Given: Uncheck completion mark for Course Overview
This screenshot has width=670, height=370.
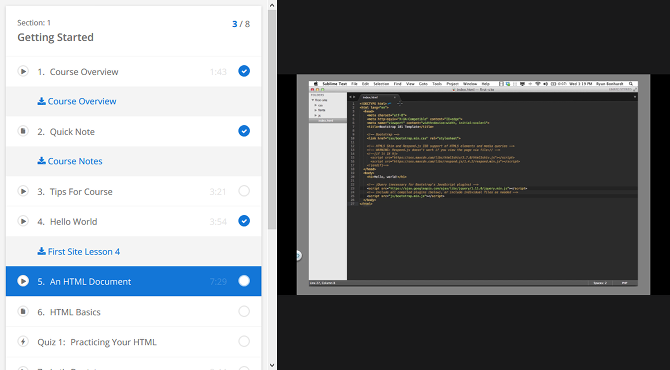Looking at the screenshot, I should coord(244,71).
